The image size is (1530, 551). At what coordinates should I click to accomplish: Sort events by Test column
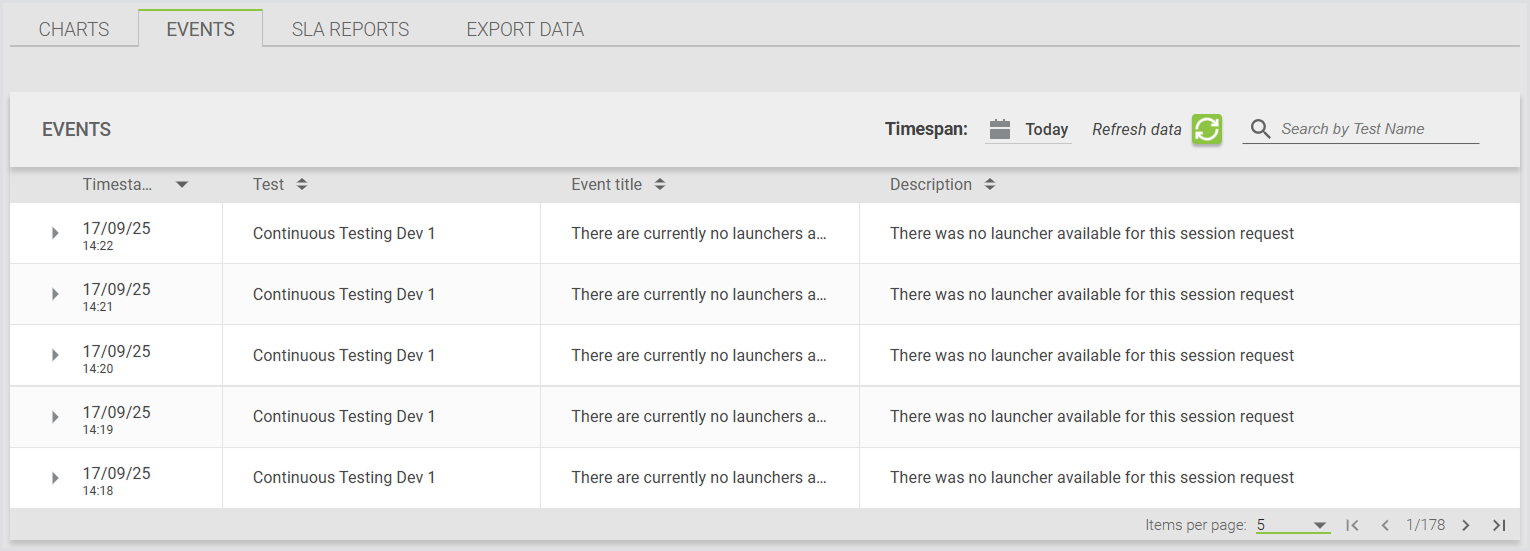[x=302, y=185]
